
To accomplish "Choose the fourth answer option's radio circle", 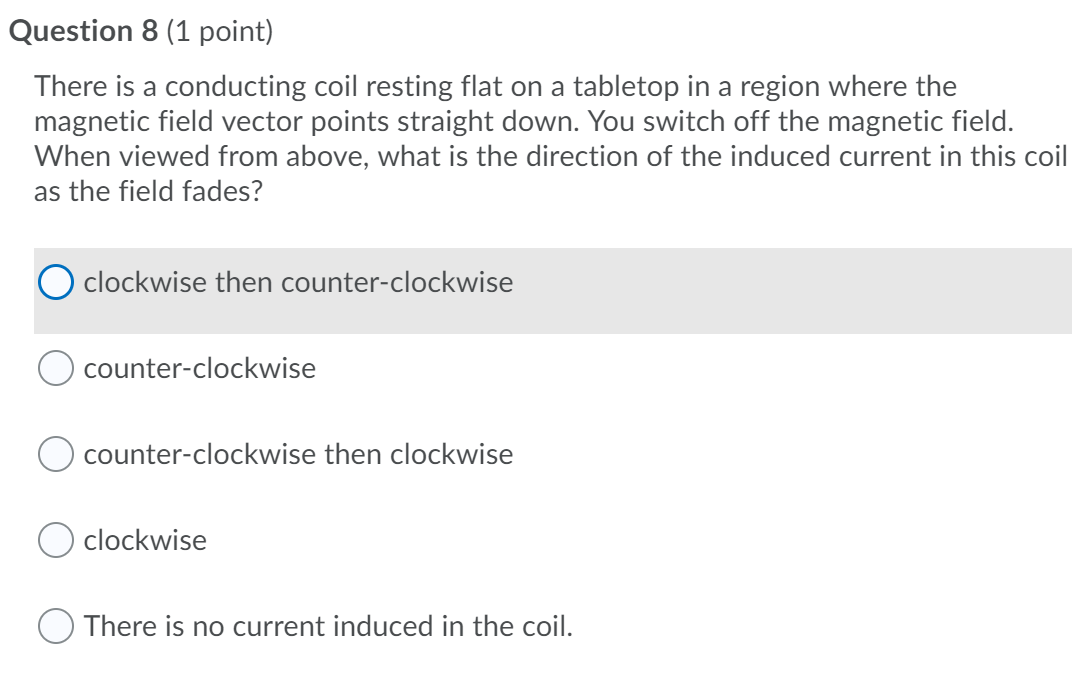I will (54, 540).
